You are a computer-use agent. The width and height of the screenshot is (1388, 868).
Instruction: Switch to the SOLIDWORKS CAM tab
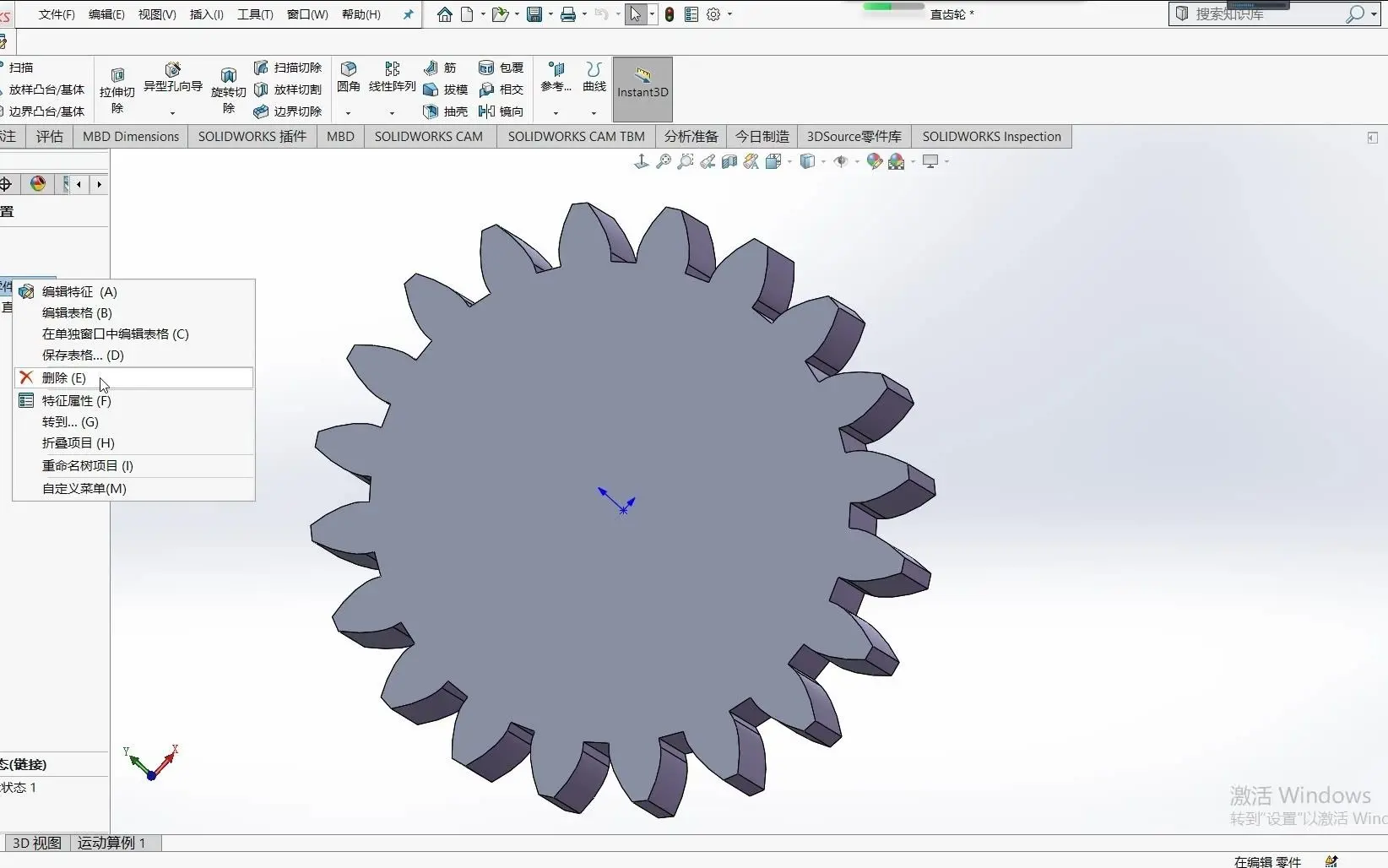click(429, 137)
